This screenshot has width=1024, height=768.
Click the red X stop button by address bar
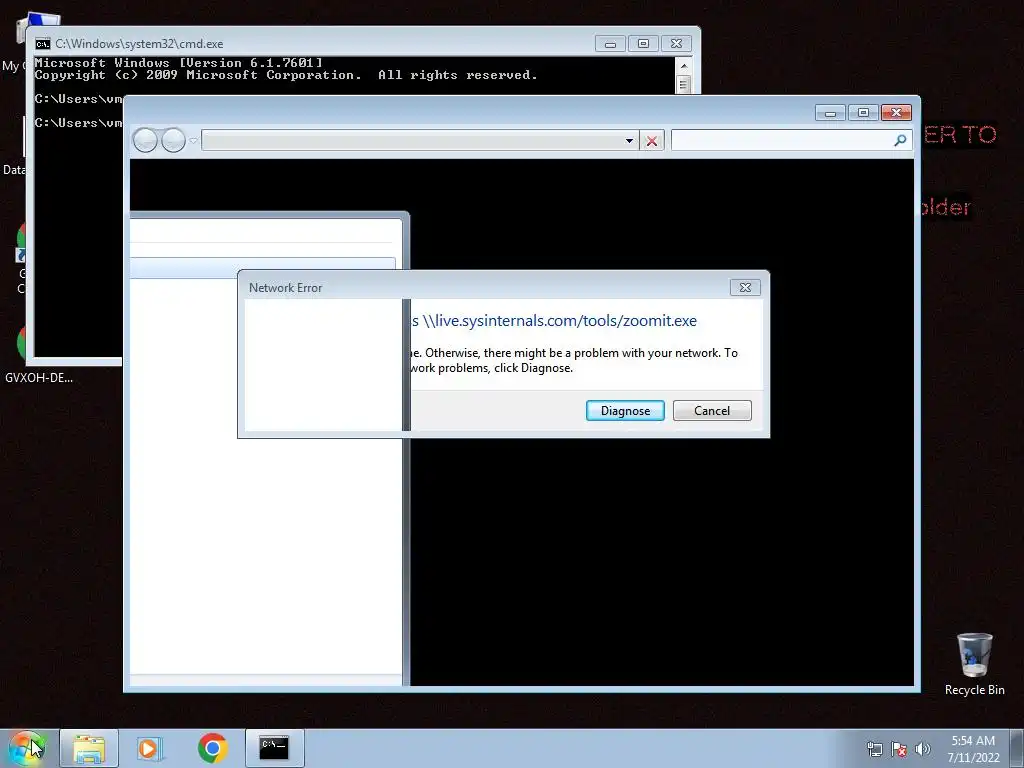tap(652, 140)
